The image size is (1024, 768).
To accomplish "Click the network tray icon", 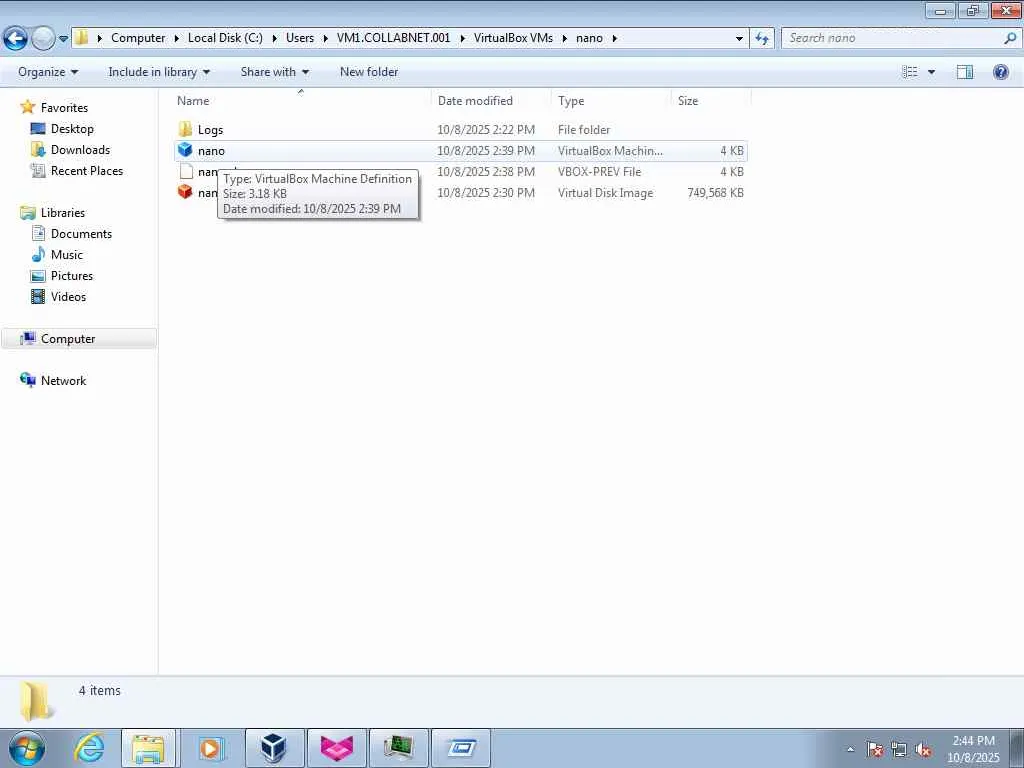I will click(x=899, y=750).
